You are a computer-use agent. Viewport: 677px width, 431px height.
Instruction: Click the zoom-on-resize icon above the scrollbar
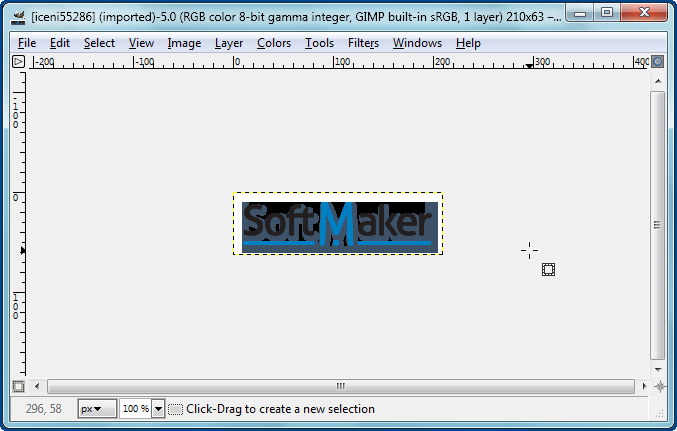pos(658,62)
